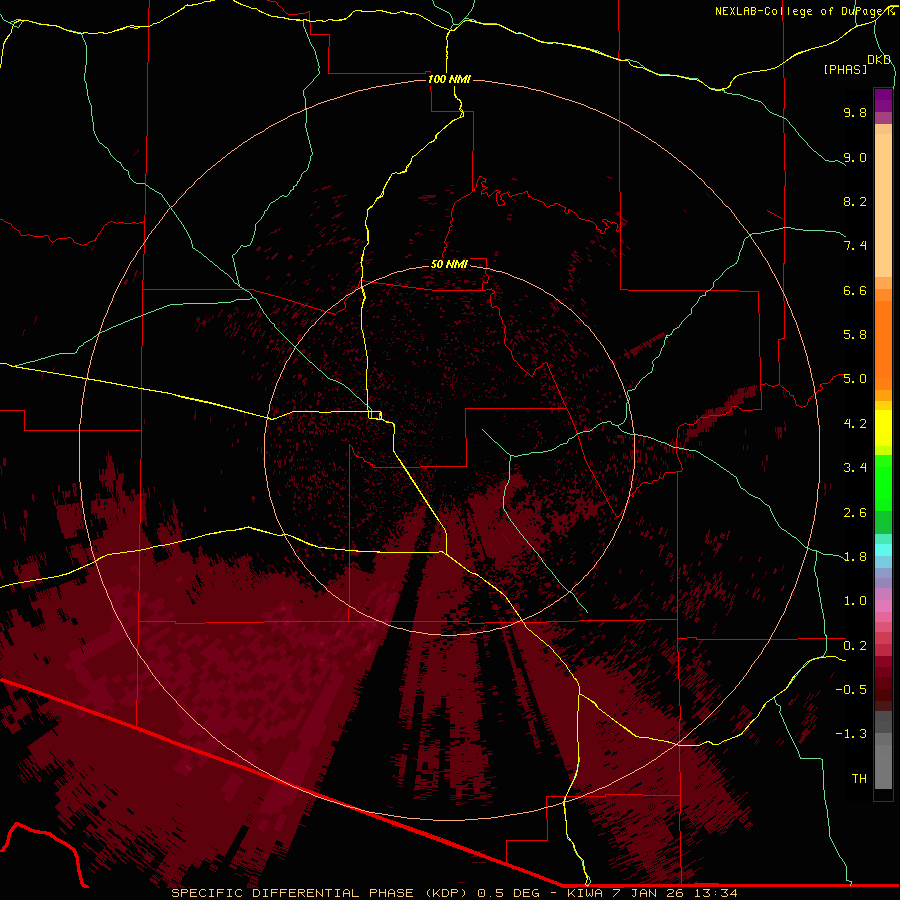Screen dimensions: 900x900
Task: Click the [PHAS] legend header label
Action: [x=845, y=69]
